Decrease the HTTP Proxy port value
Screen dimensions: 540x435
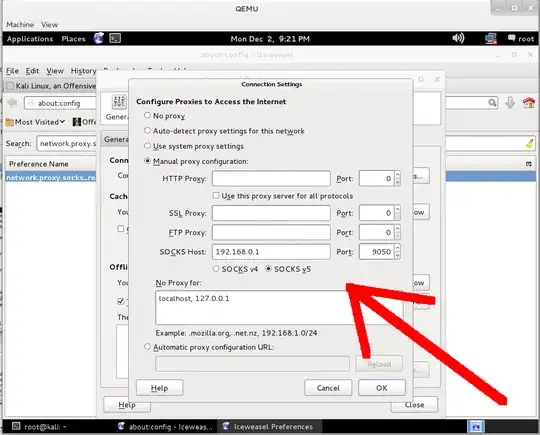[x=398, y=182]
